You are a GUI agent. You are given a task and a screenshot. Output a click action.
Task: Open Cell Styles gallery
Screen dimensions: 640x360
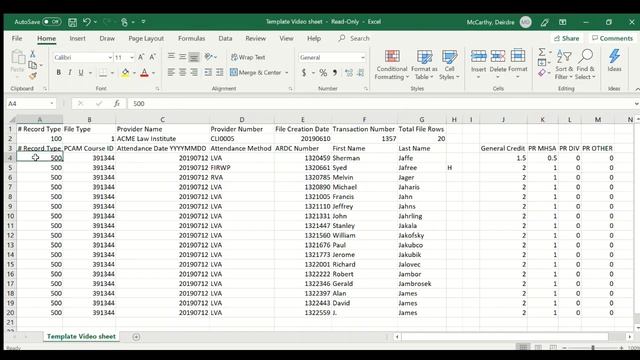[449, 65]
